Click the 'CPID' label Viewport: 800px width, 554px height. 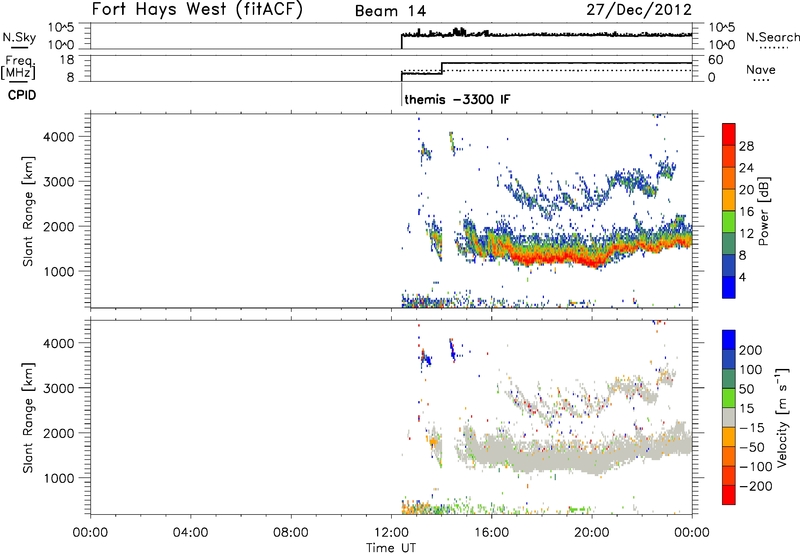pyautogui.click(x=22, y=95)
